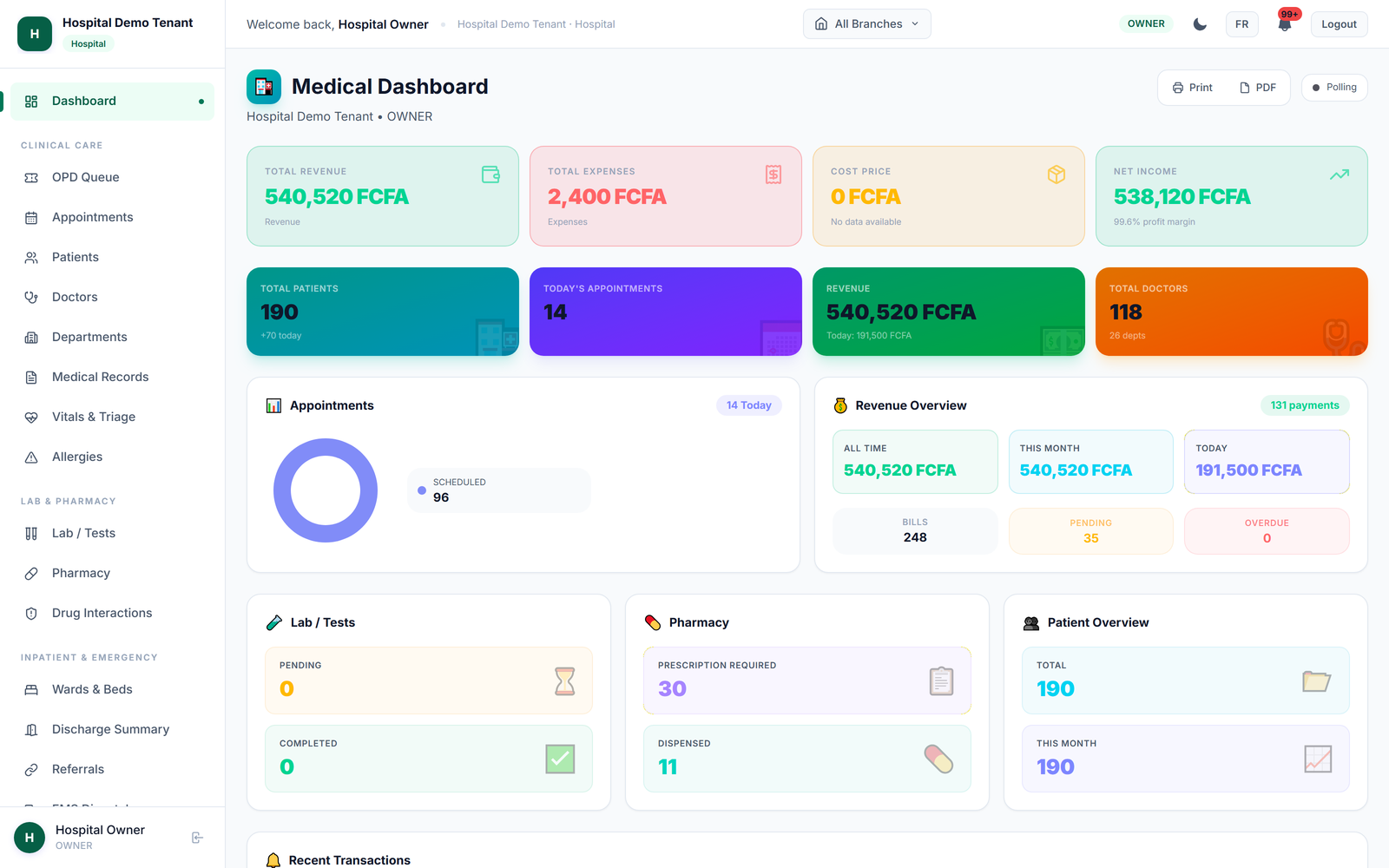Open notifications bell with 99+ badge
Viewport: 1389px width, 868px height.
pos(1285,24)
